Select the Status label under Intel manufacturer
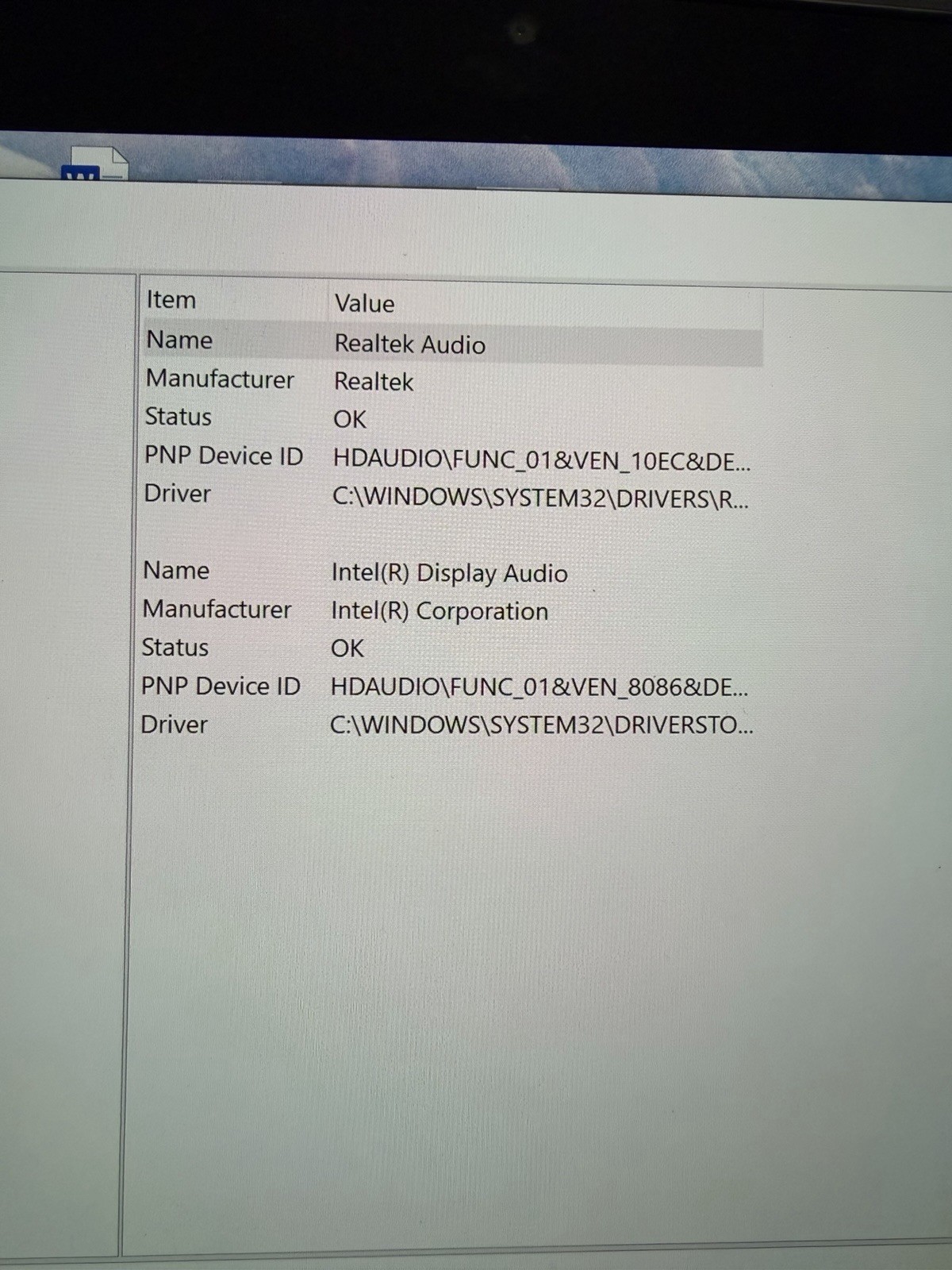Screen dimensions: 952x1270 [x=175, y=648]
